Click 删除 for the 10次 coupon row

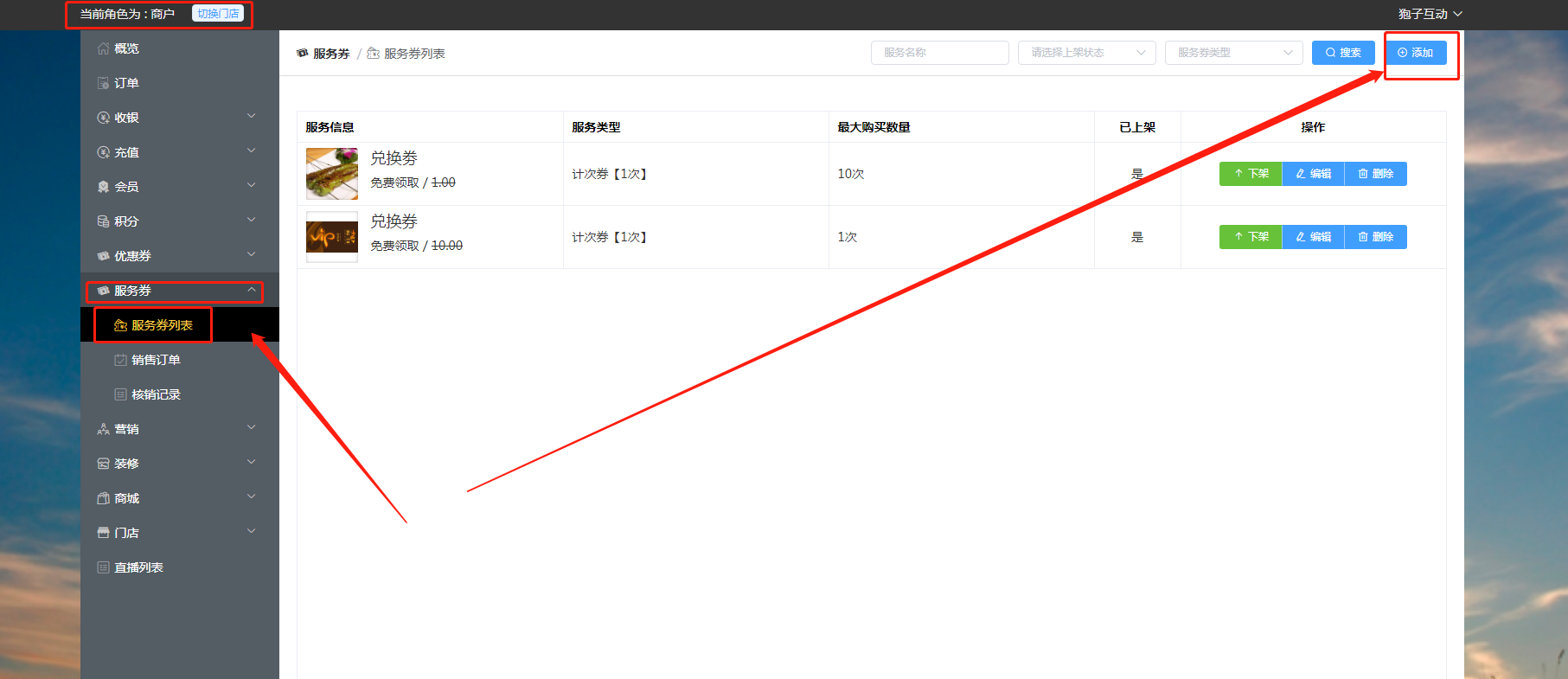[x=1375, y=174]
